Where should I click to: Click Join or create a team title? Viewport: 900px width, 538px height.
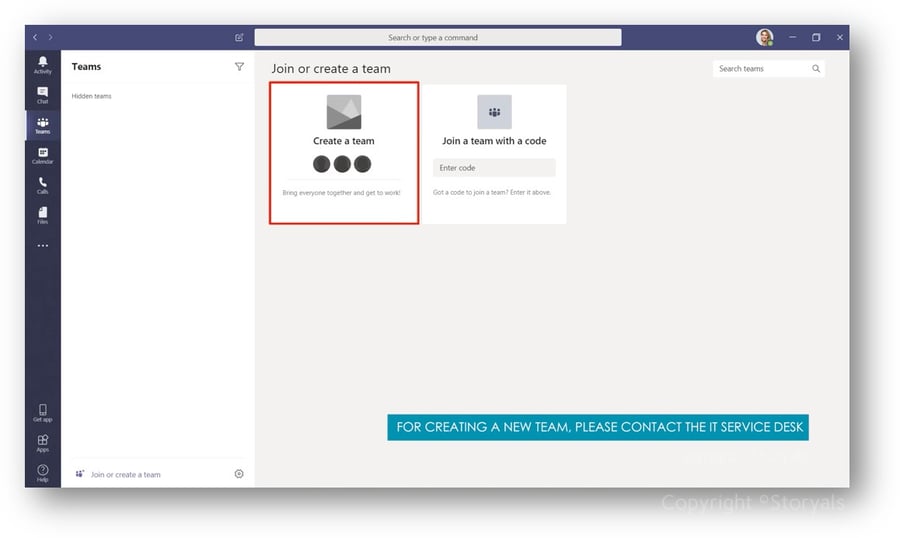click(331, 68)
